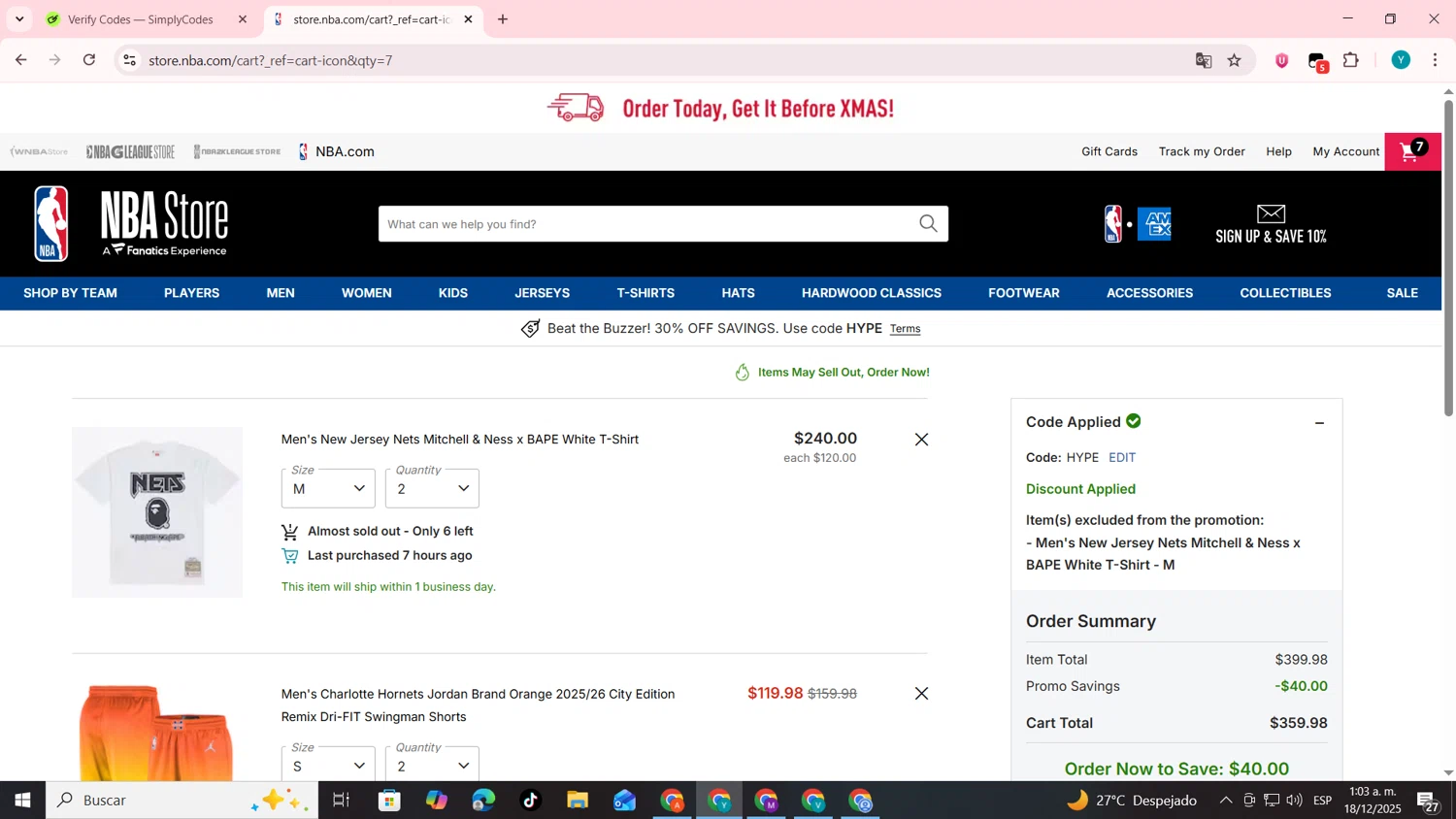Open the MEN category
The width and height of the screenshot is (1456, 819).
click(281, 293)
